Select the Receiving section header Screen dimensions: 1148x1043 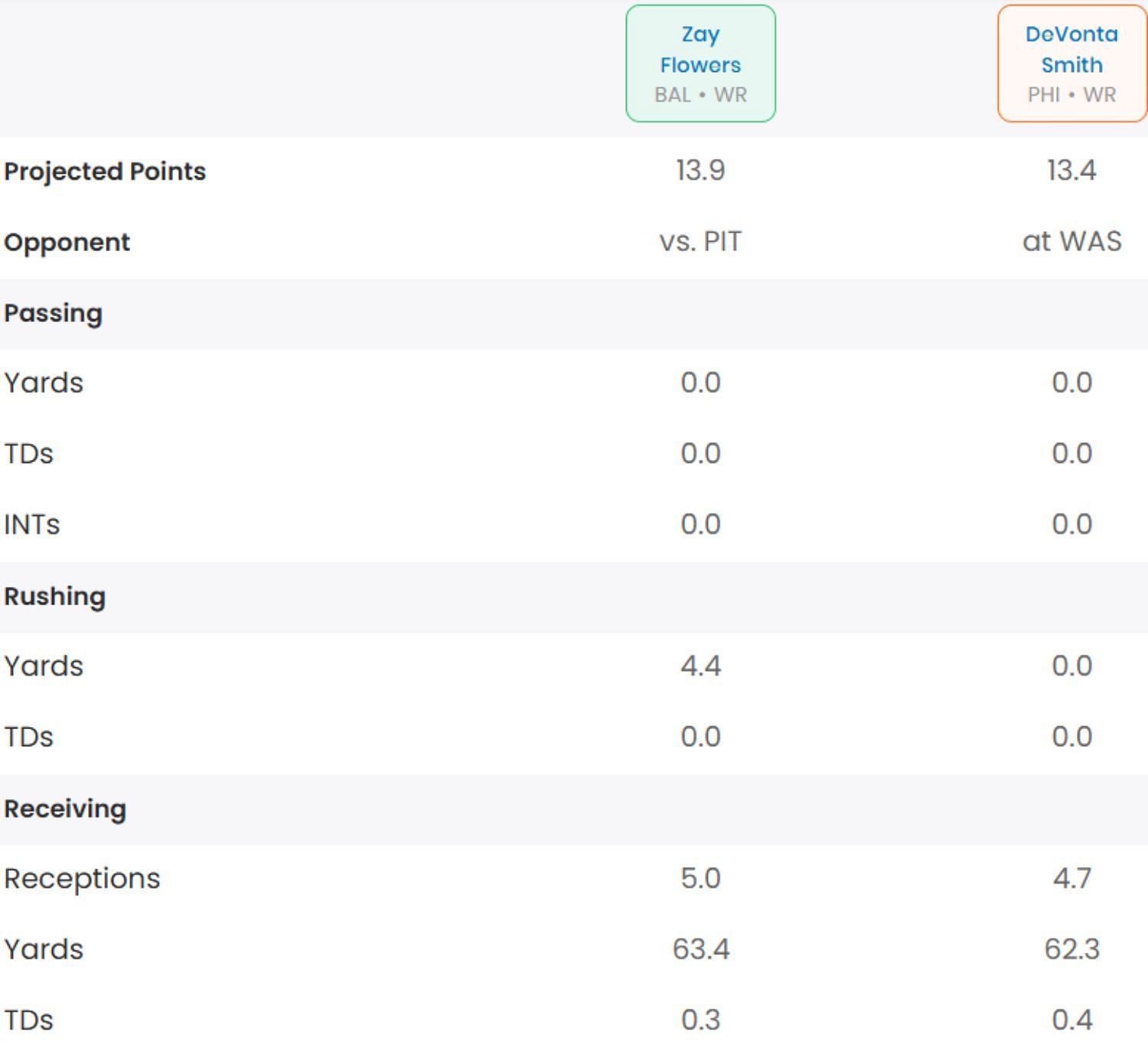coord(65,809)
